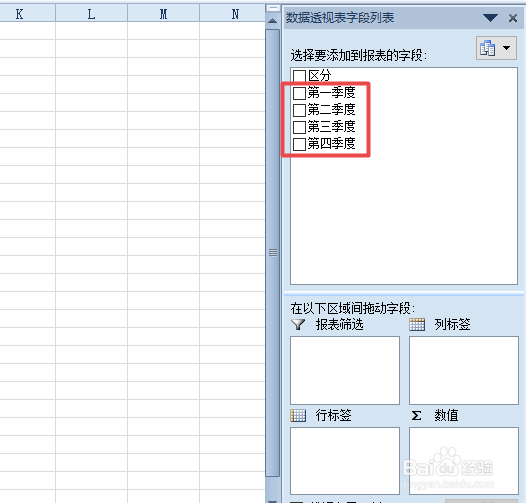Click the vertical scrollbar thumb of the sheet

(x=273, y=253)
